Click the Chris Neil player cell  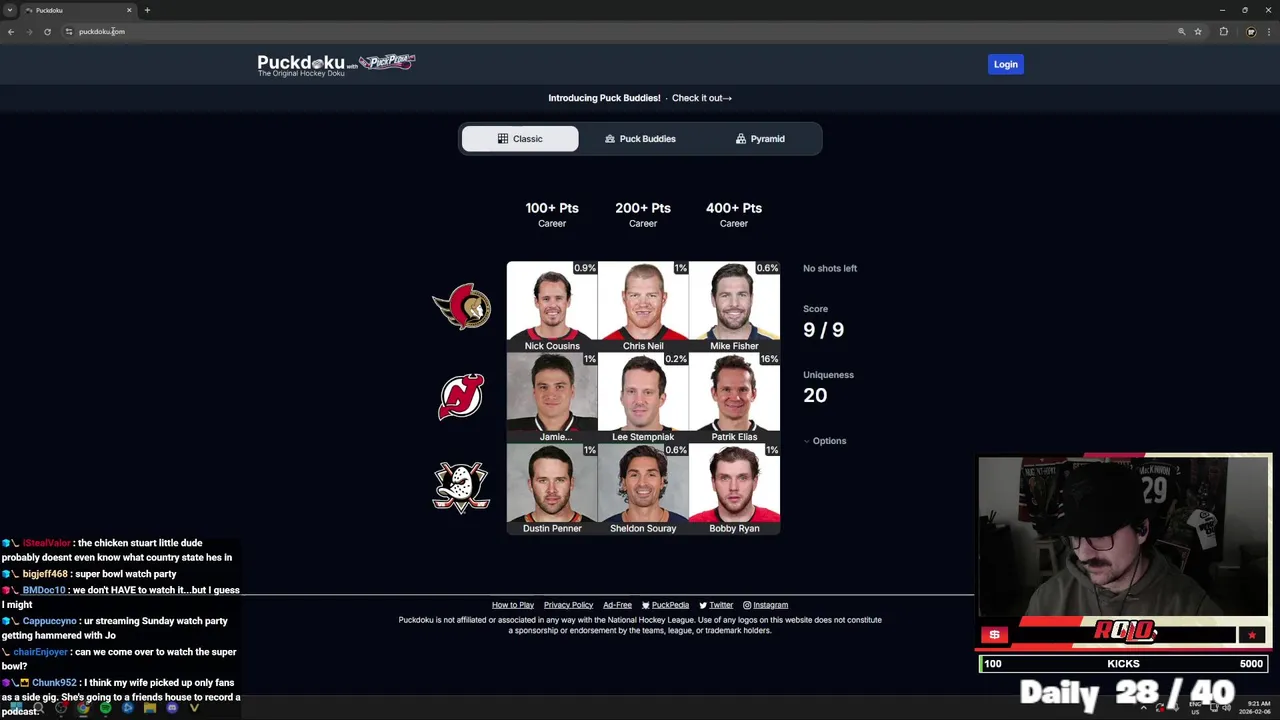(x=643, y=307)
